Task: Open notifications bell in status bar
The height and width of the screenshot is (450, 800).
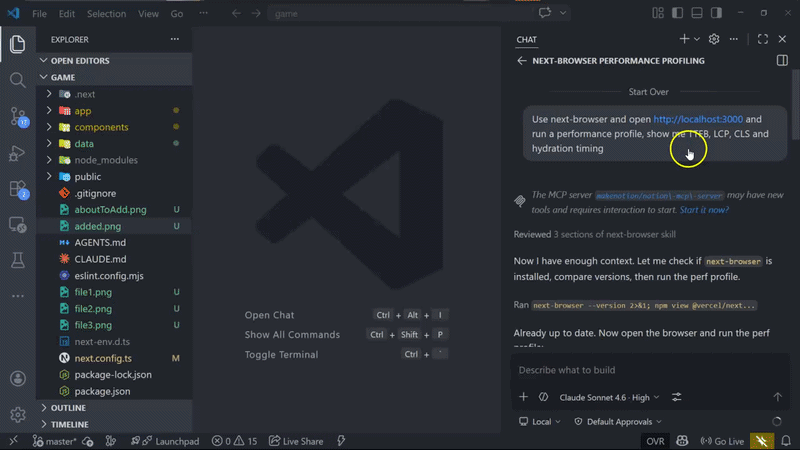Action: click(786, 441)
